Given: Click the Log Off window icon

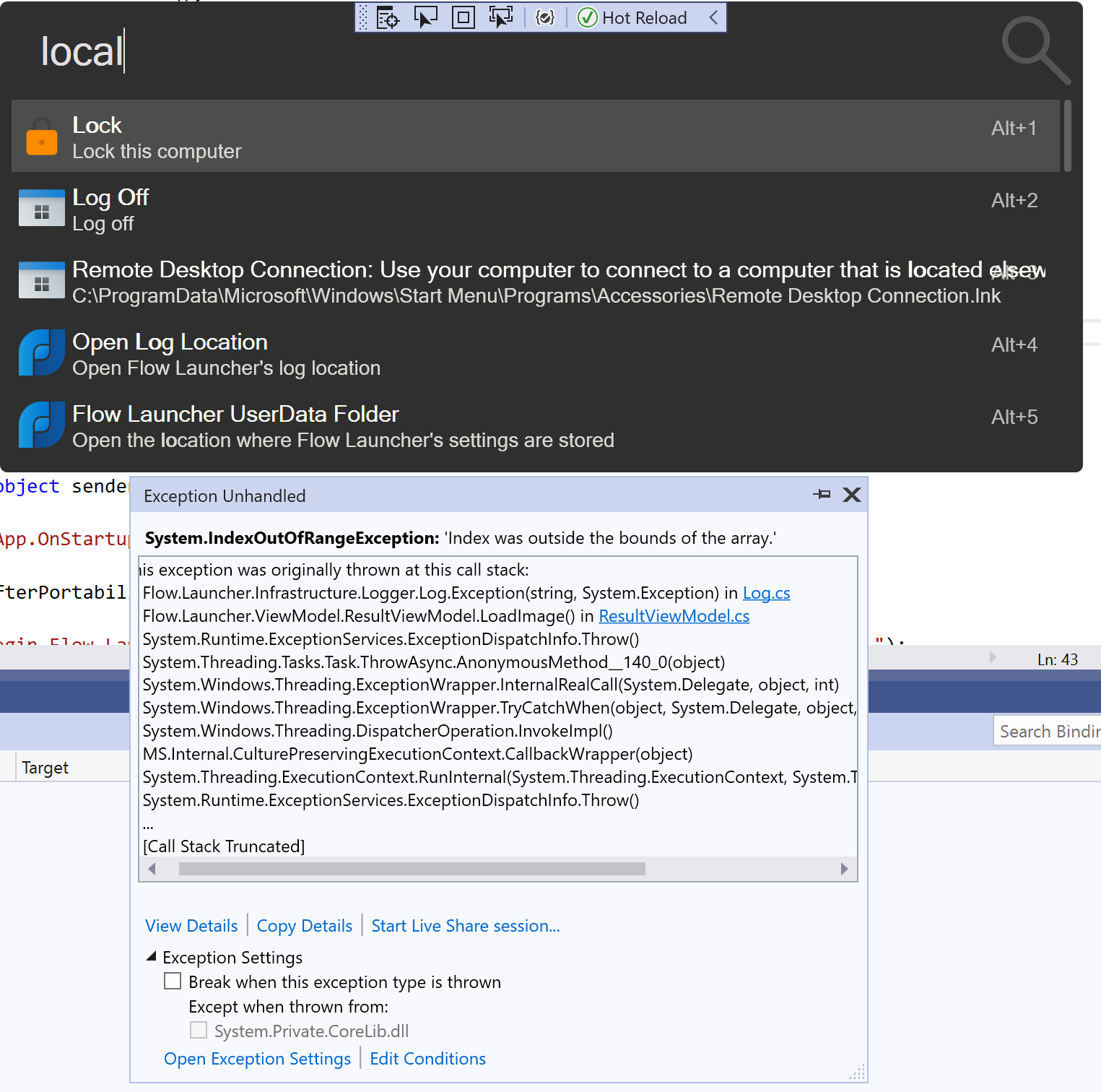Looking at the screenshot, I should click(x=42, y=208).
